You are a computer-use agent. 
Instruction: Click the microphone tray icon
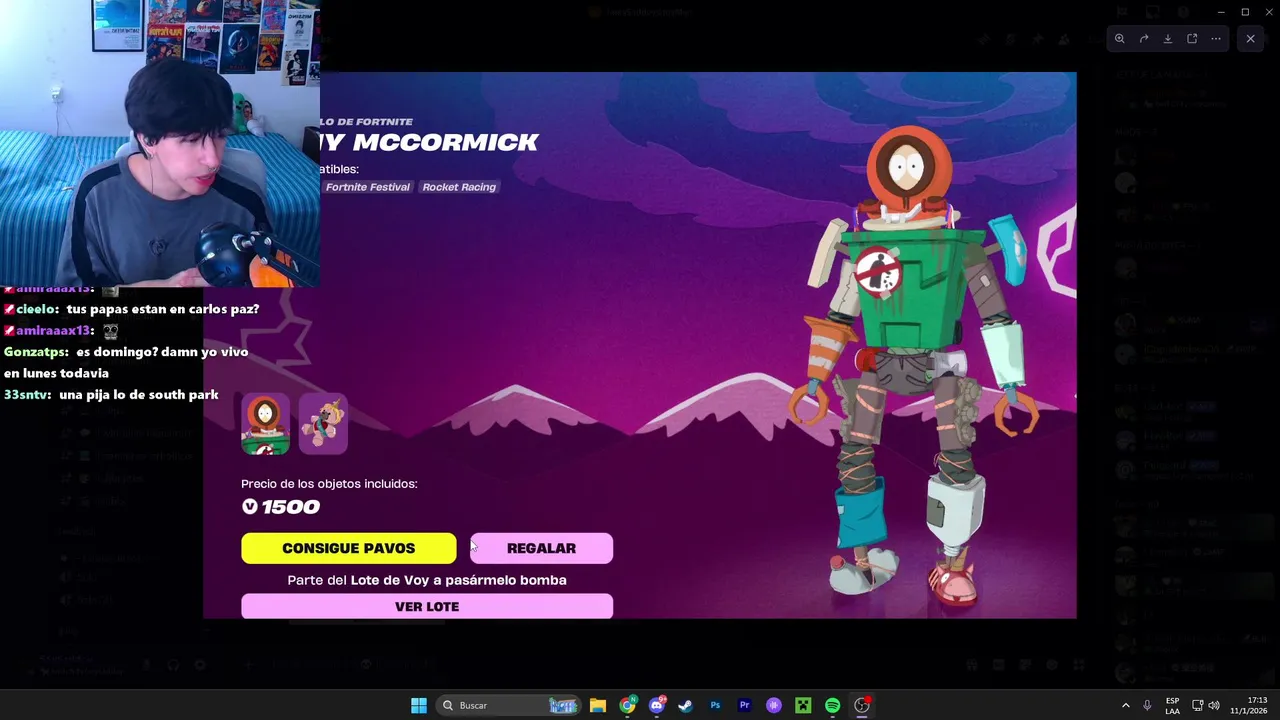[1147, 705]
